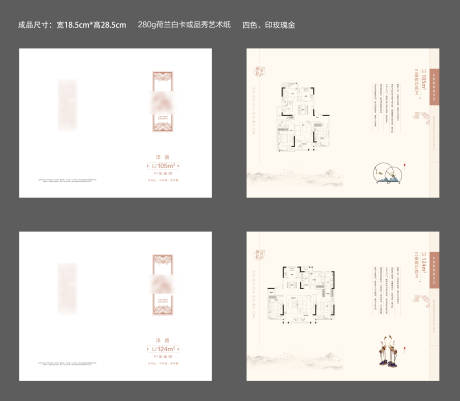Click the '成品尺寸：宽18.5cm*高28.5cm' header text
Image resolution: width=460 pixels, height=401 pixels.
[72, 25]
